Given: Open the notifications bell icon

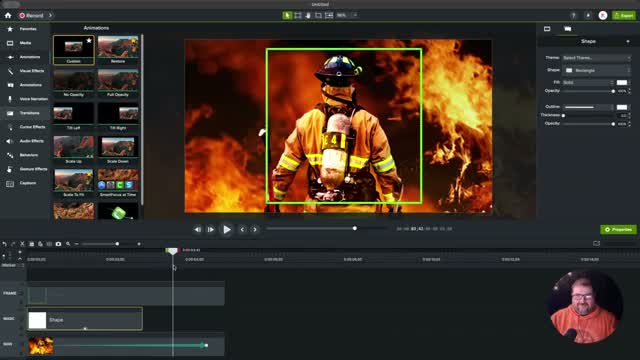Looking at the screenshot, I should click(588, 16).
